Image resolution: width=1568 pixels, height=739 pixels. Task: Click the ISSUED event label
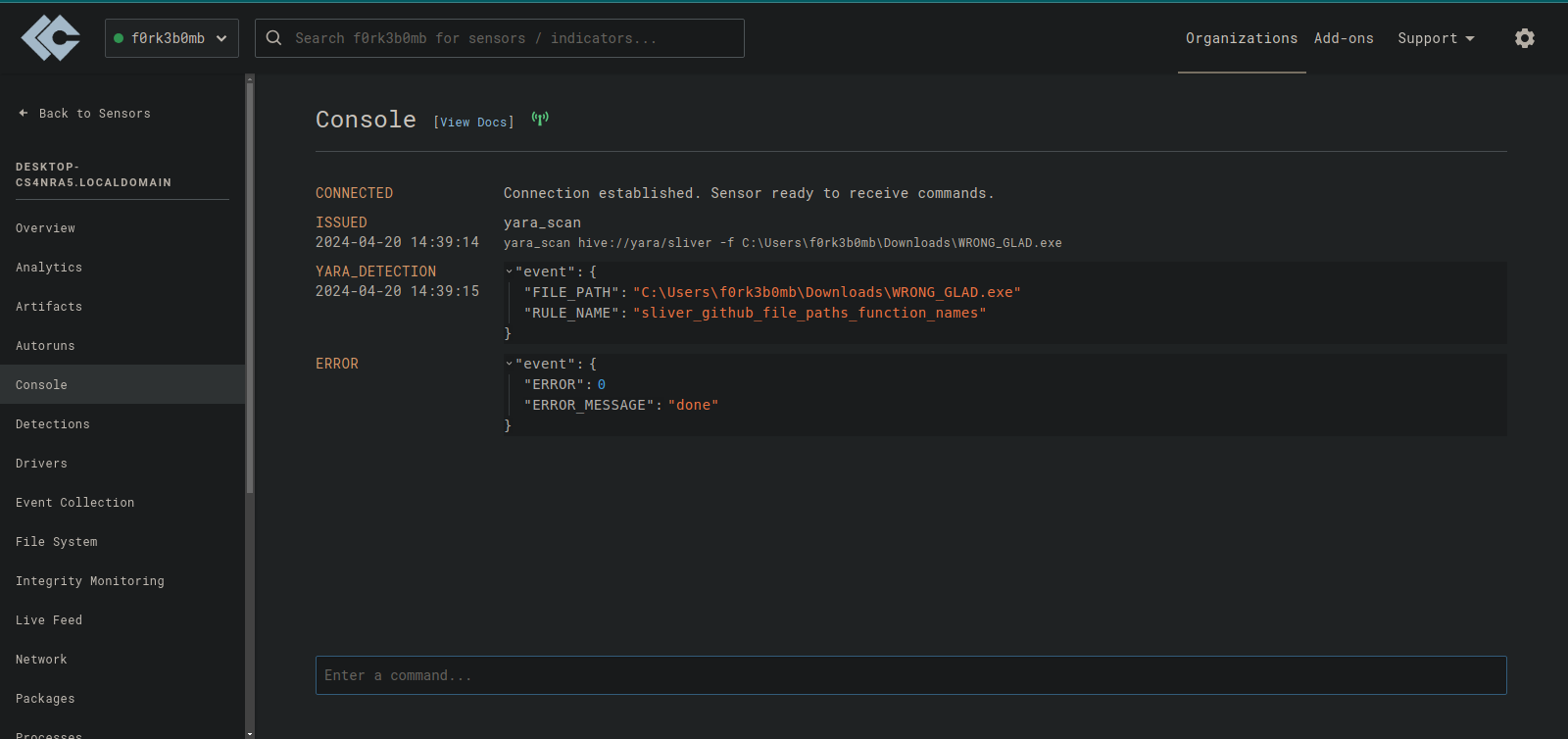341,222
